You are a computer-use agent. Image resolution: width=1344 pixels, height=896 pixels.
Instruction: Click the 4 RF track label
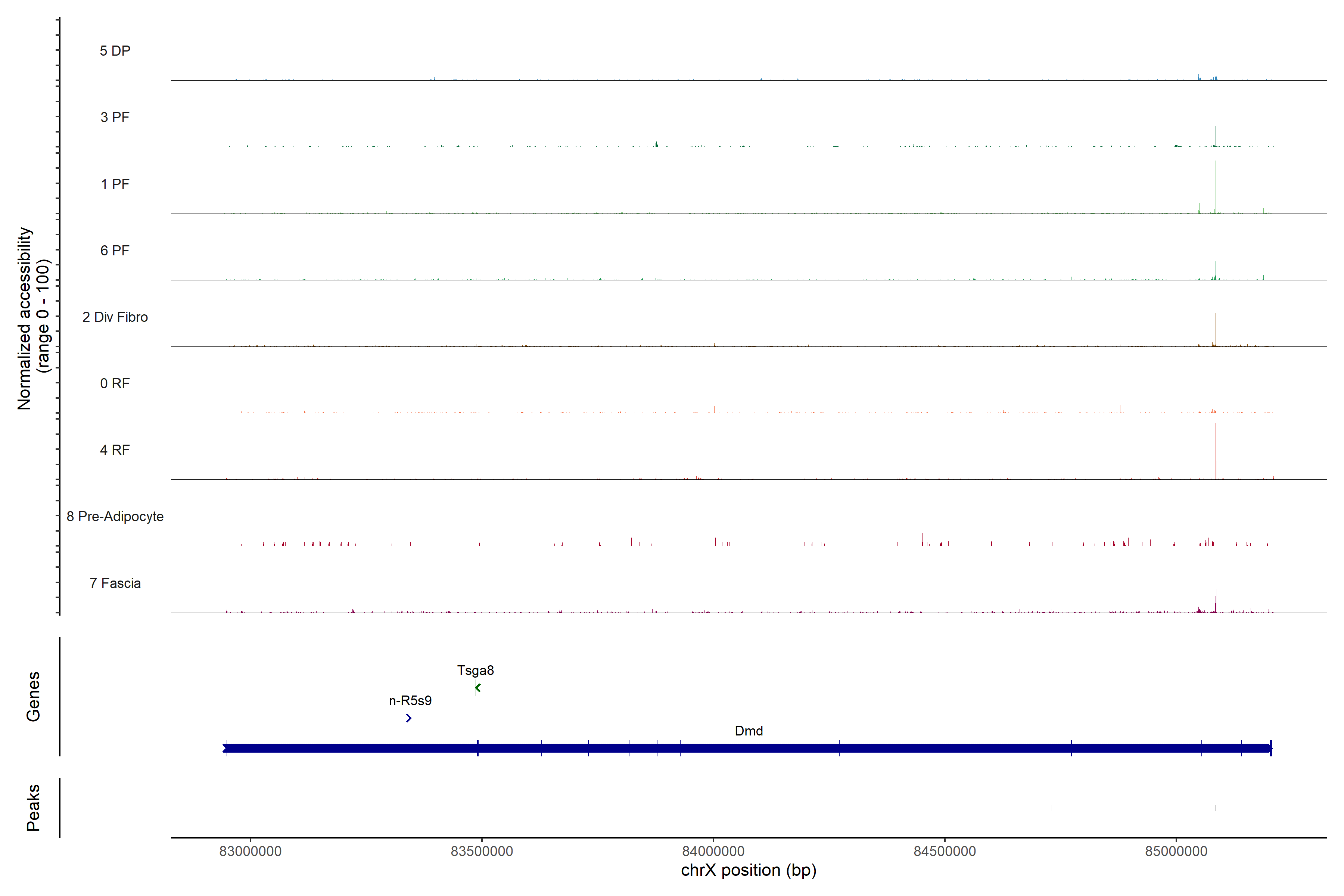pyautogui.click(x=115, y=450)
